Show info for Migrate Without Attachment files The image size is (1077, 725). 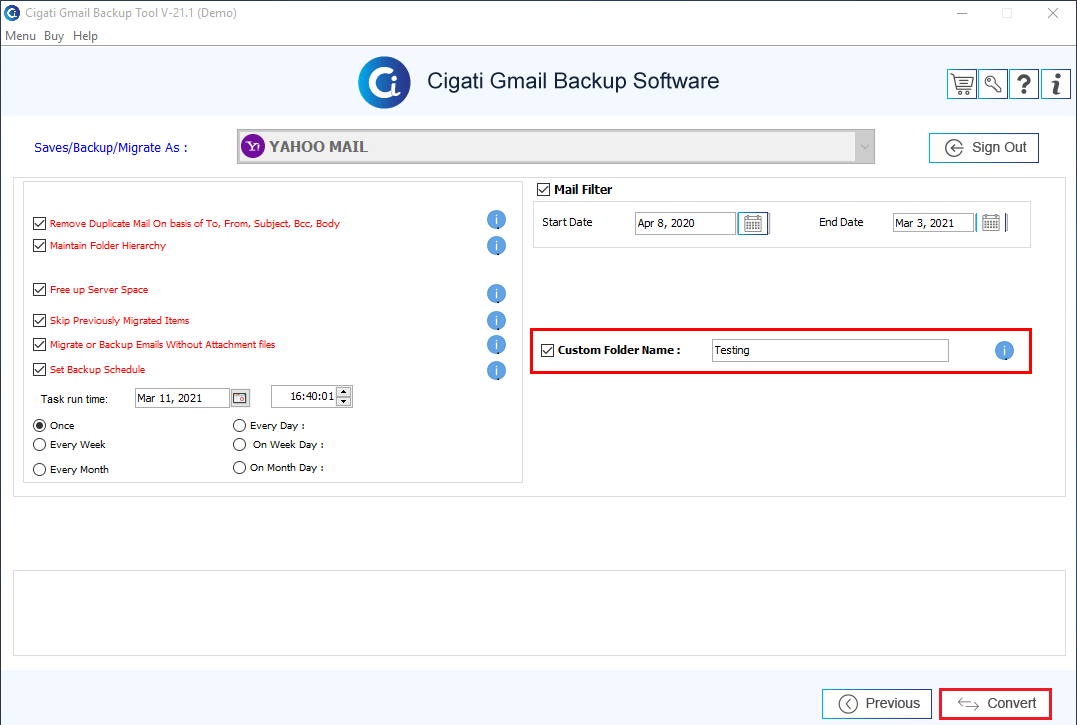tap(496, 345)
